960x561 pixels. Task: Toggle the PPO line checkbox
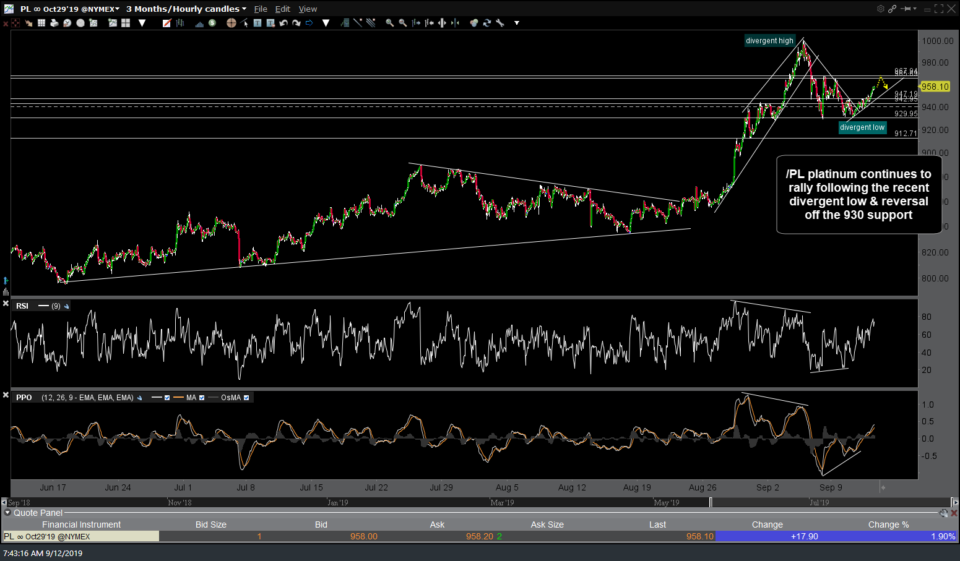(x=167, y=397)
